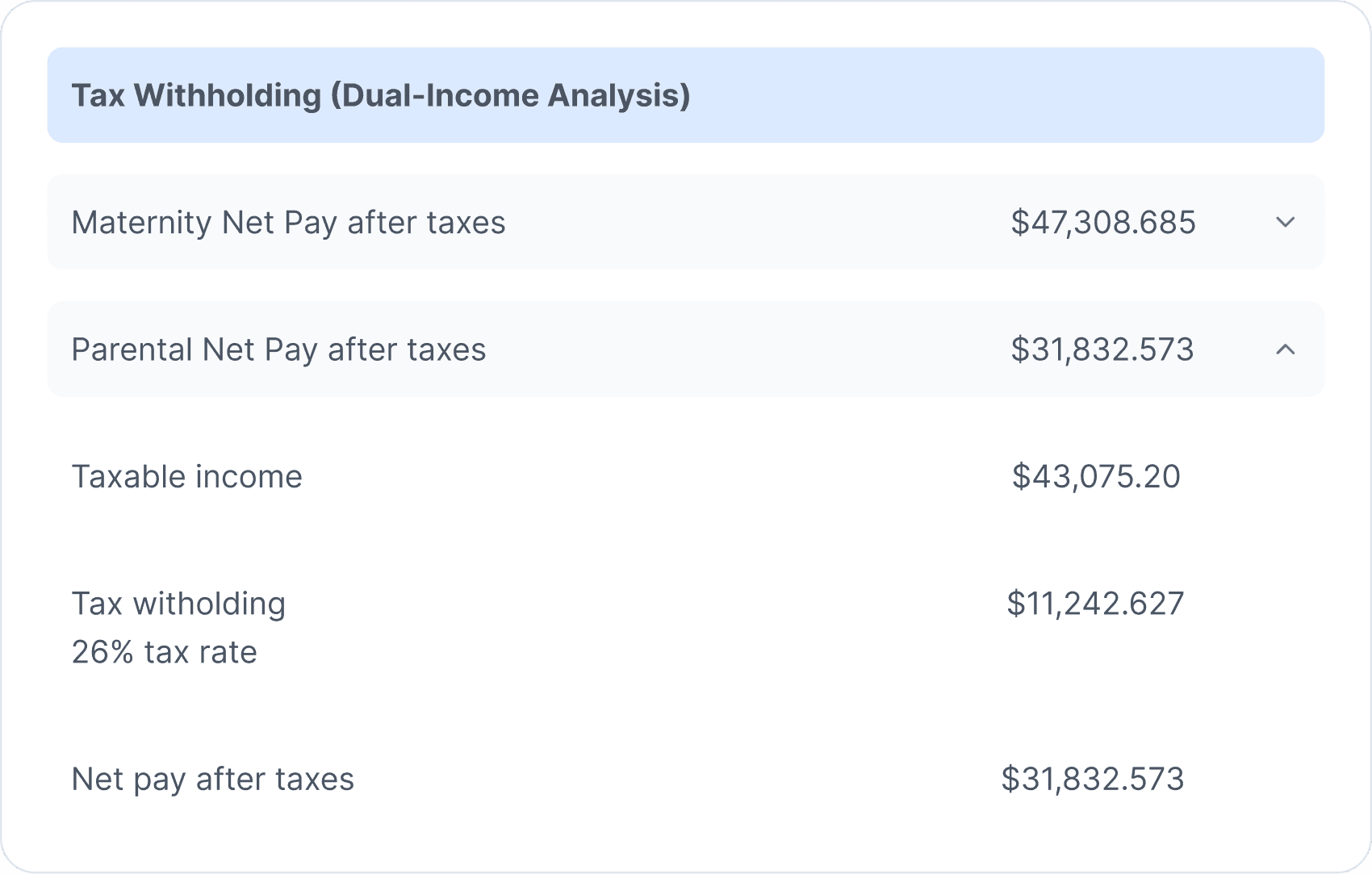Click the Maternity Net Pay after taxes row
The height and width of the screenshot is (874, 1372).
[686, 222]
